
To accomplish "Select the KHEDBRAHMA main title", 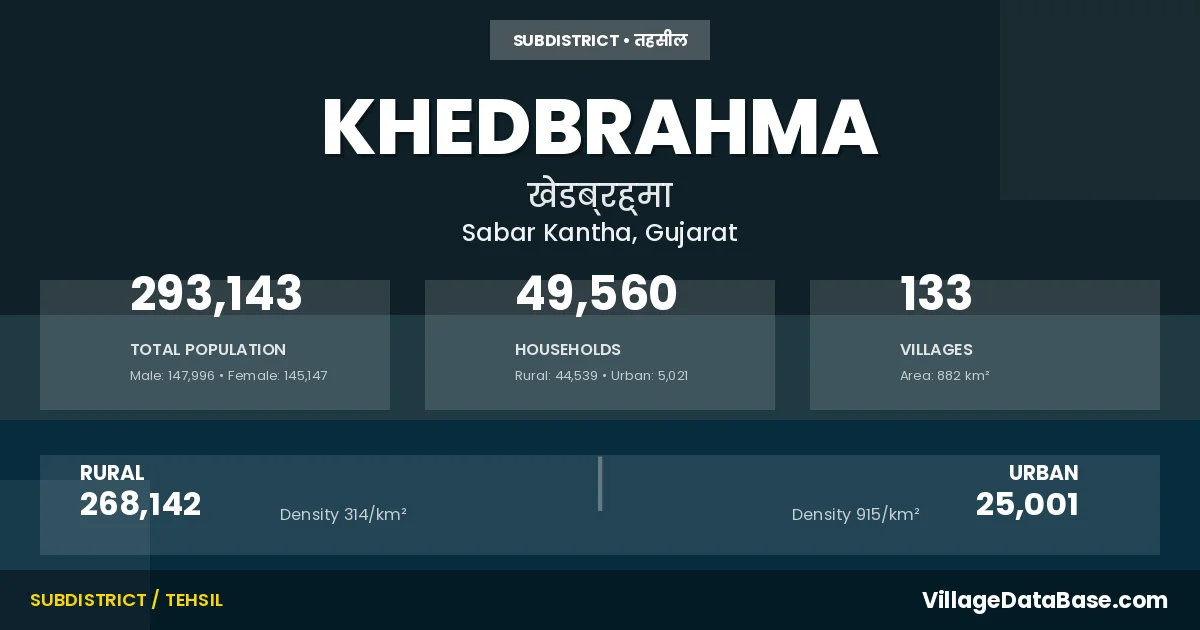I will (600, 128).
